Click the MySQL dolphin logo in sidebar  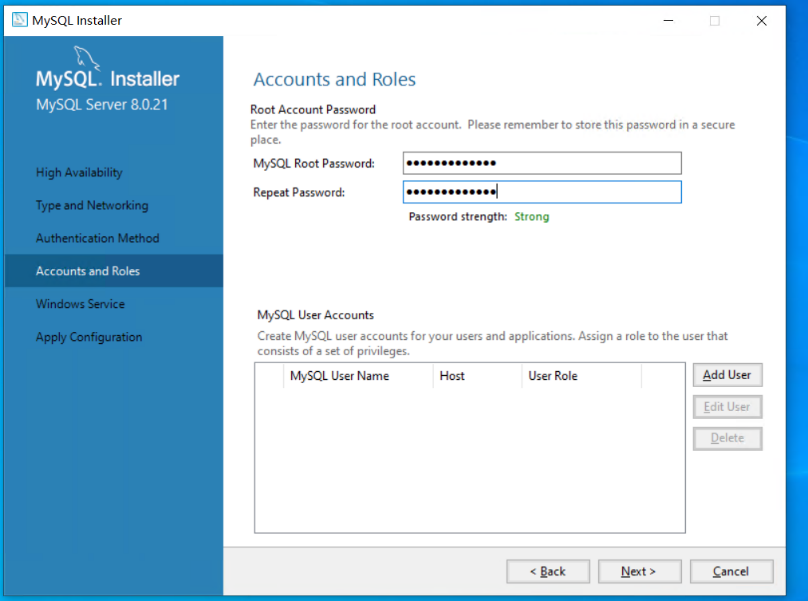point(86,57)
